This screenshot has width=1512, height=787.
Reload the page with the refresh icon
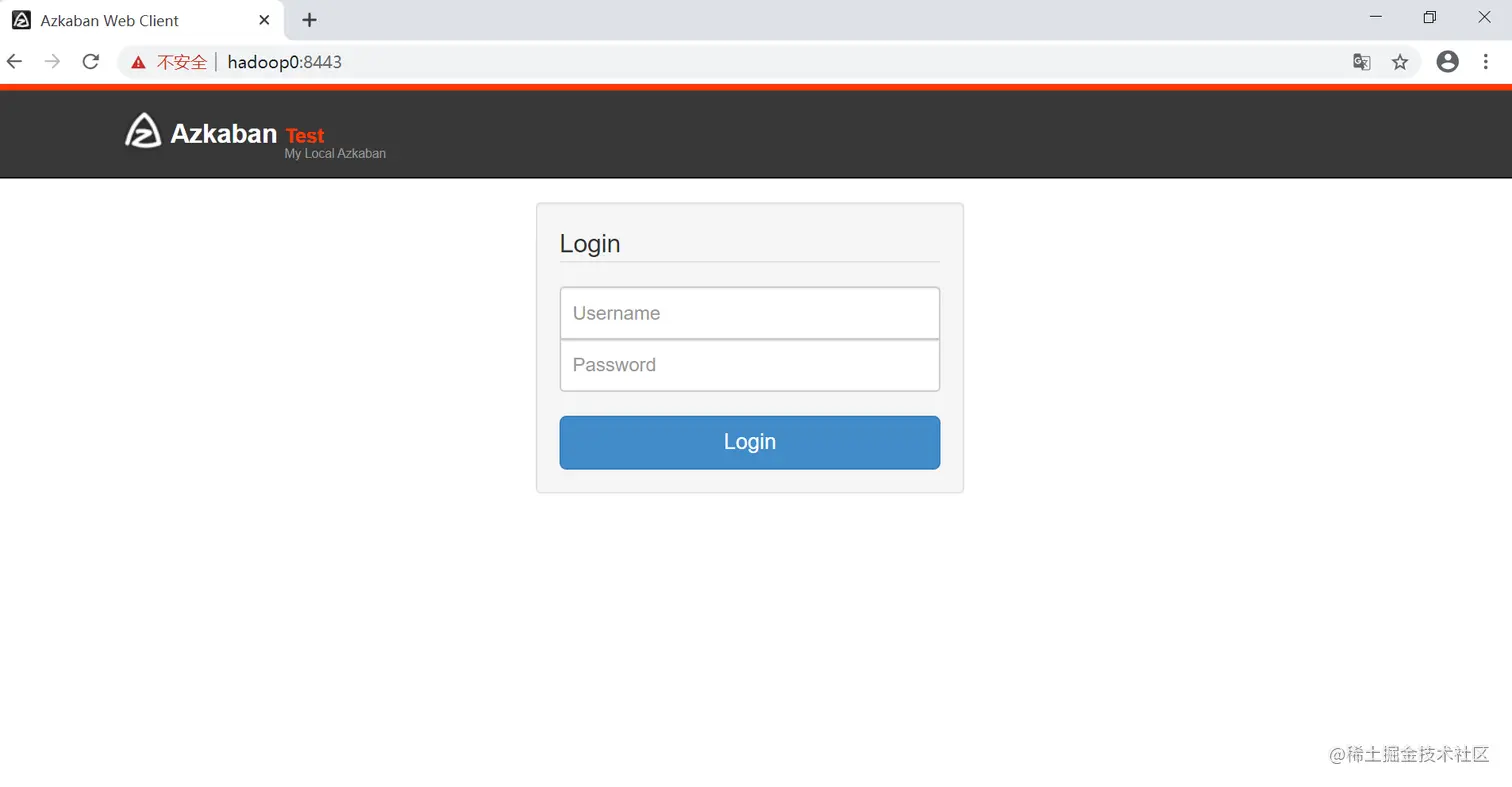pyautogui.click(x=91, y=62)
